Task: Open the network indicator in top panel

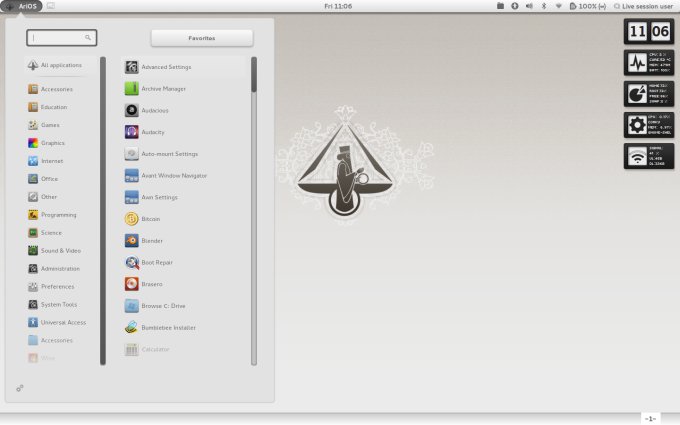Action: tap(559, 6)
